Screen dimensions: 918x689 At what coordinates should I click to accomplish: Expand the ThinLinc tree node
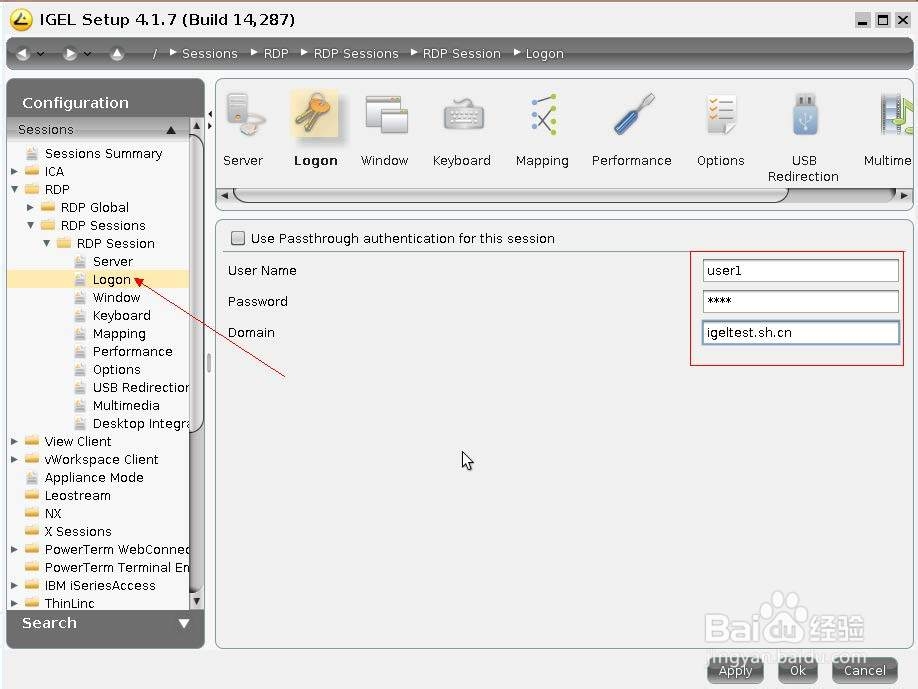point(15,603)
